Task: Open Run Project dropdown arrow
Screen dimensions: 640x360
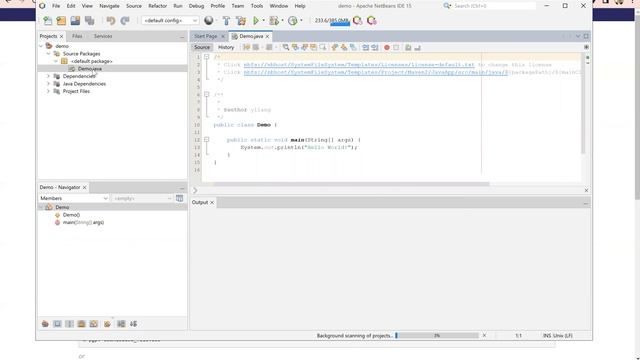Action: tap(263, 20)
